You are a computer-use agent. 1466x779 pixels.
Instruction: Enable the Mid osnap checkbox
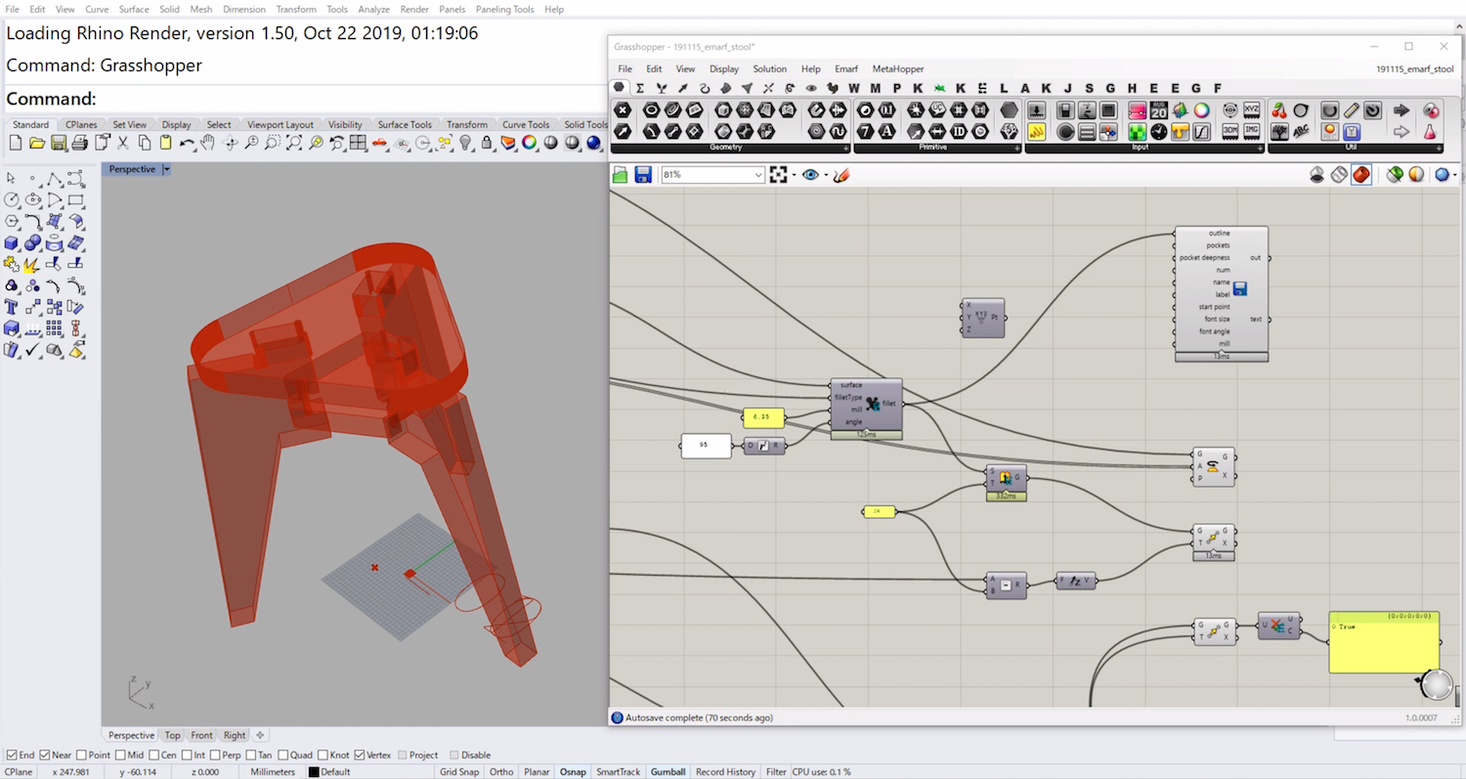pos(121,755)
